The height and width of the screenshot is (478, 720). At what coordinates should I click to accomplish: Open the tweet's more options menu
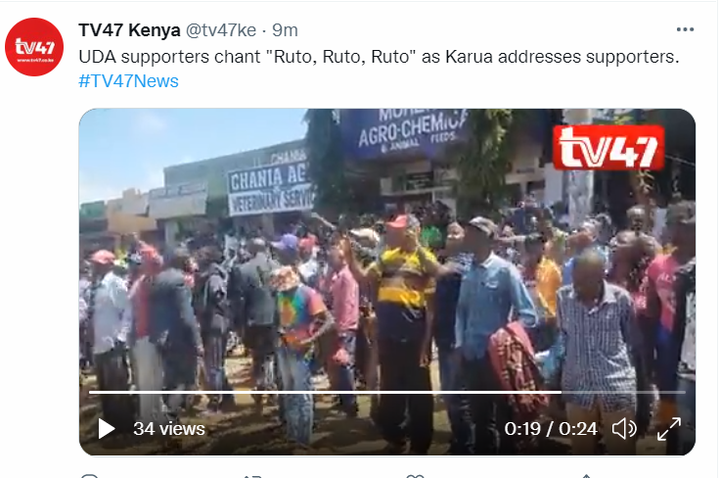tap(685, 29)
